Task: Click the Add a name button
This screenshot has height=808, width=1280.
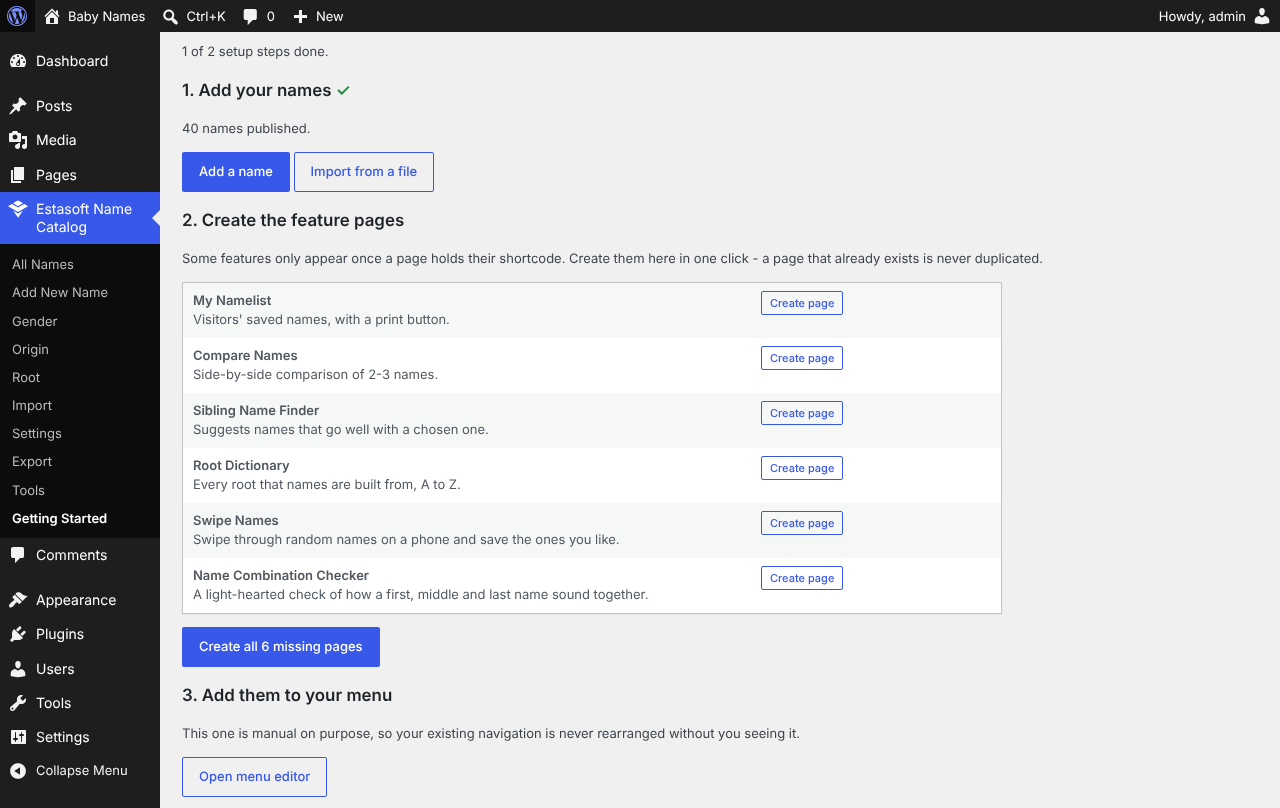Action: (x=236, y=172)
